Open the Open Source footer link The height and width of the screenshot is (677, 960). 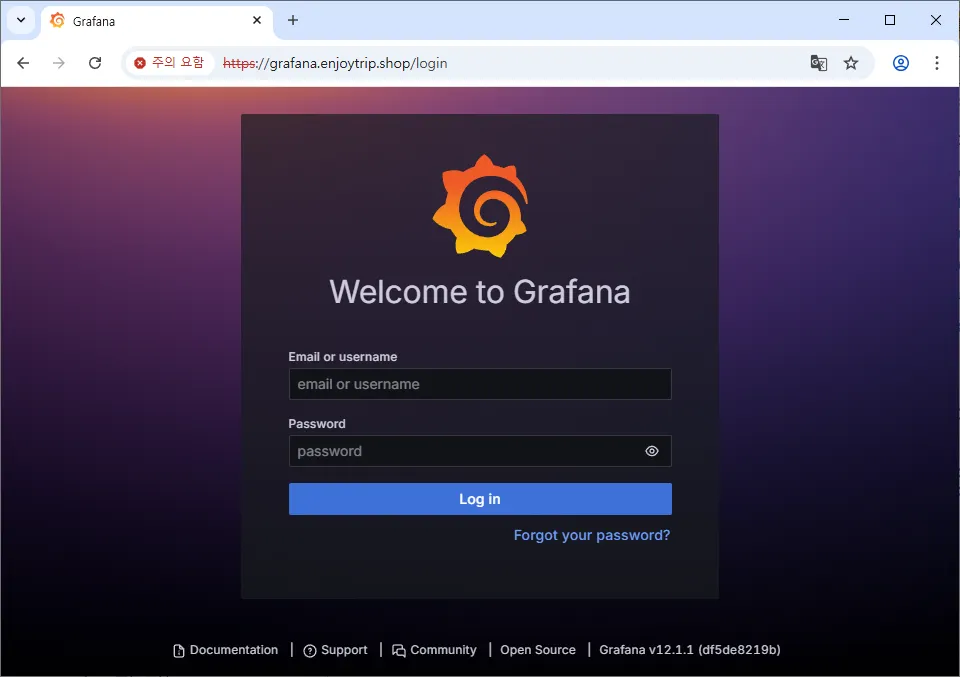coord(538,650)
